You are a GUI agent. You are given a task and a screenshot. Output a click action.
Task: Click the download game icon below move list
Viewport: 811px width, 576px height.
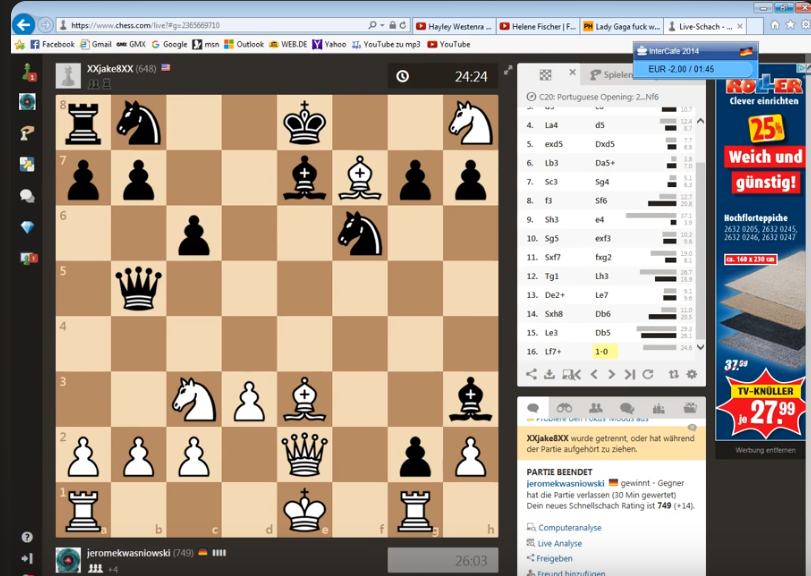click(x=549, y=374)
